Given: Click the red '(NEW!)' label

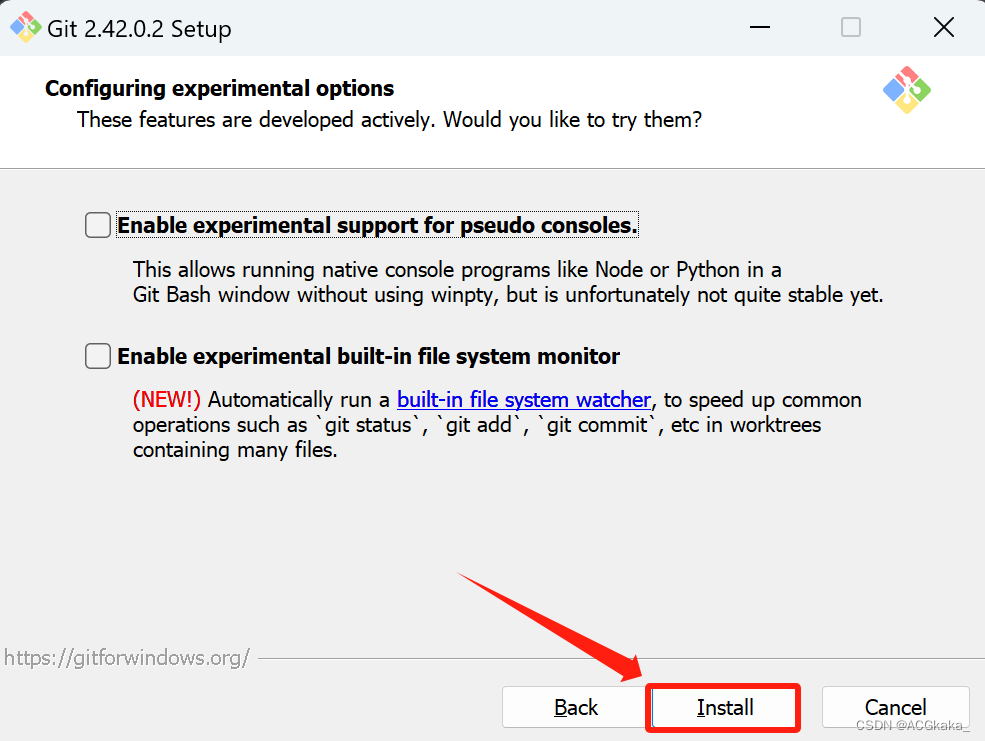Looking at the screenshot, I should point(167,400).
